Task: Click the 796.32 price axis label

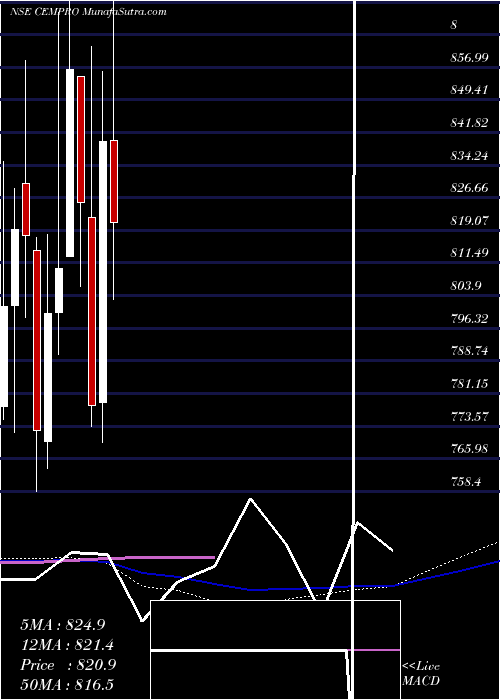Action: point(469,319)
